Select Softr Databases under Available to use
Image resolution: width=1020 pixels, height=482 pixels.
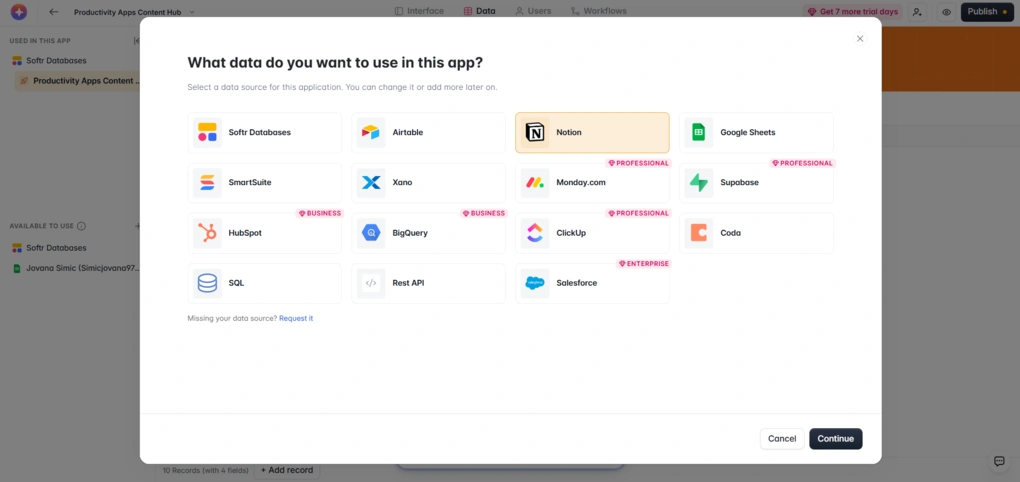[49, 248]
